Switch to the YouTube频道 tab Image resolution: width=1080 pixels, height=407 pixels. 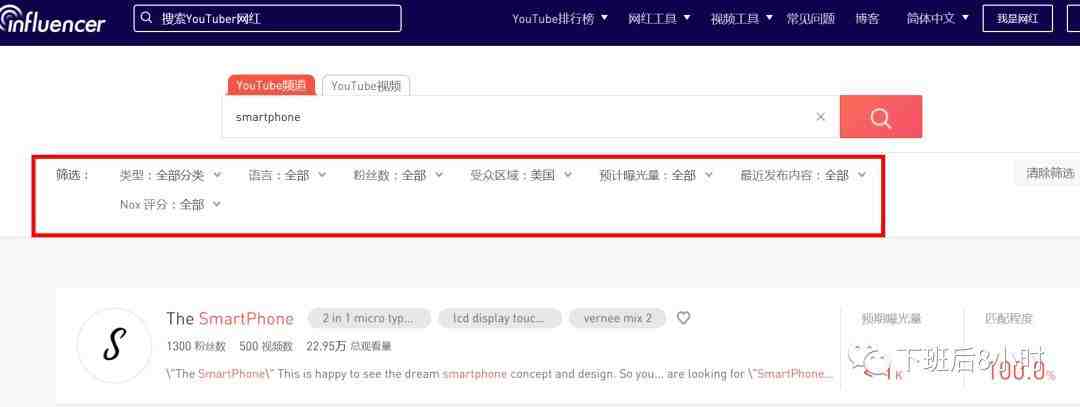271,85
